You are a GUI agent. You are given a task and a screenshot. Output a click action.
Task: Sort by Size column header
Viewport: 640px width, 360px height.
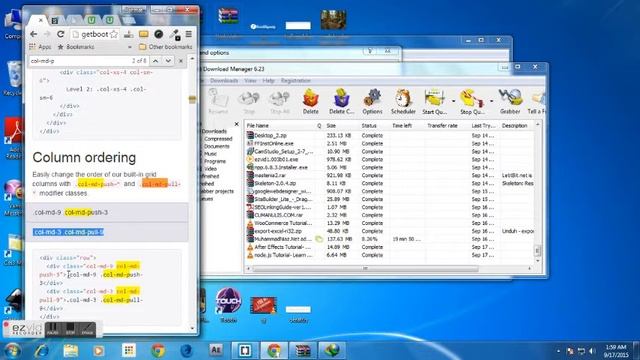pyautogui.click(x=341, y=126)
